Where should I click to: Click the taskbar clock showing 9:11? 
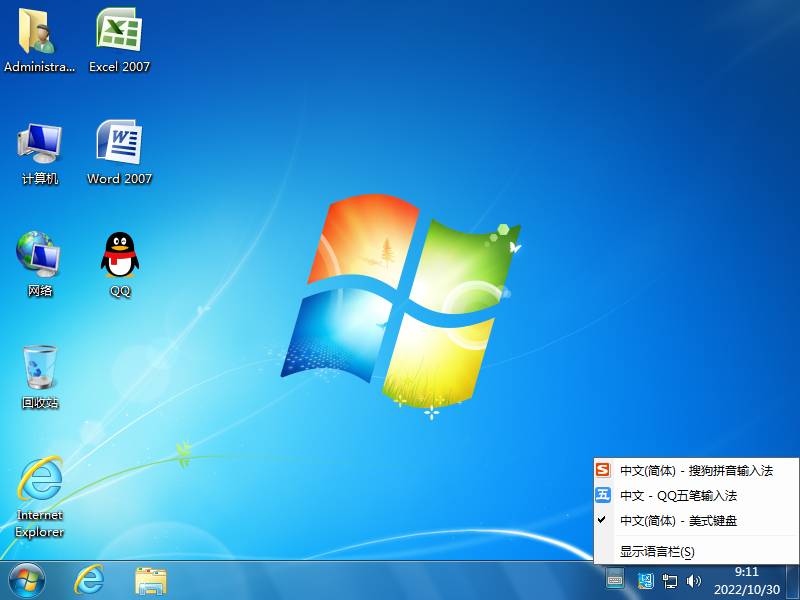(746, 580)
